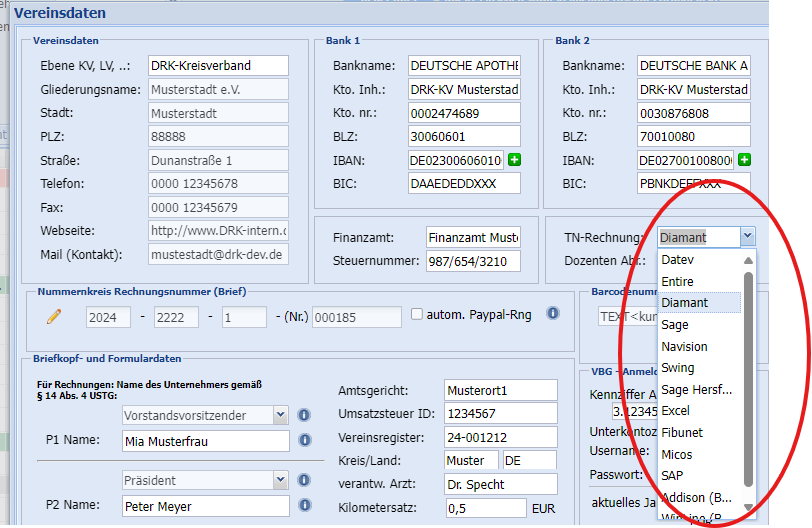Open the TN-Rechnung dropdown arrow
The width and height of the screenshot is (812, 528).
[x=747, y=237]
